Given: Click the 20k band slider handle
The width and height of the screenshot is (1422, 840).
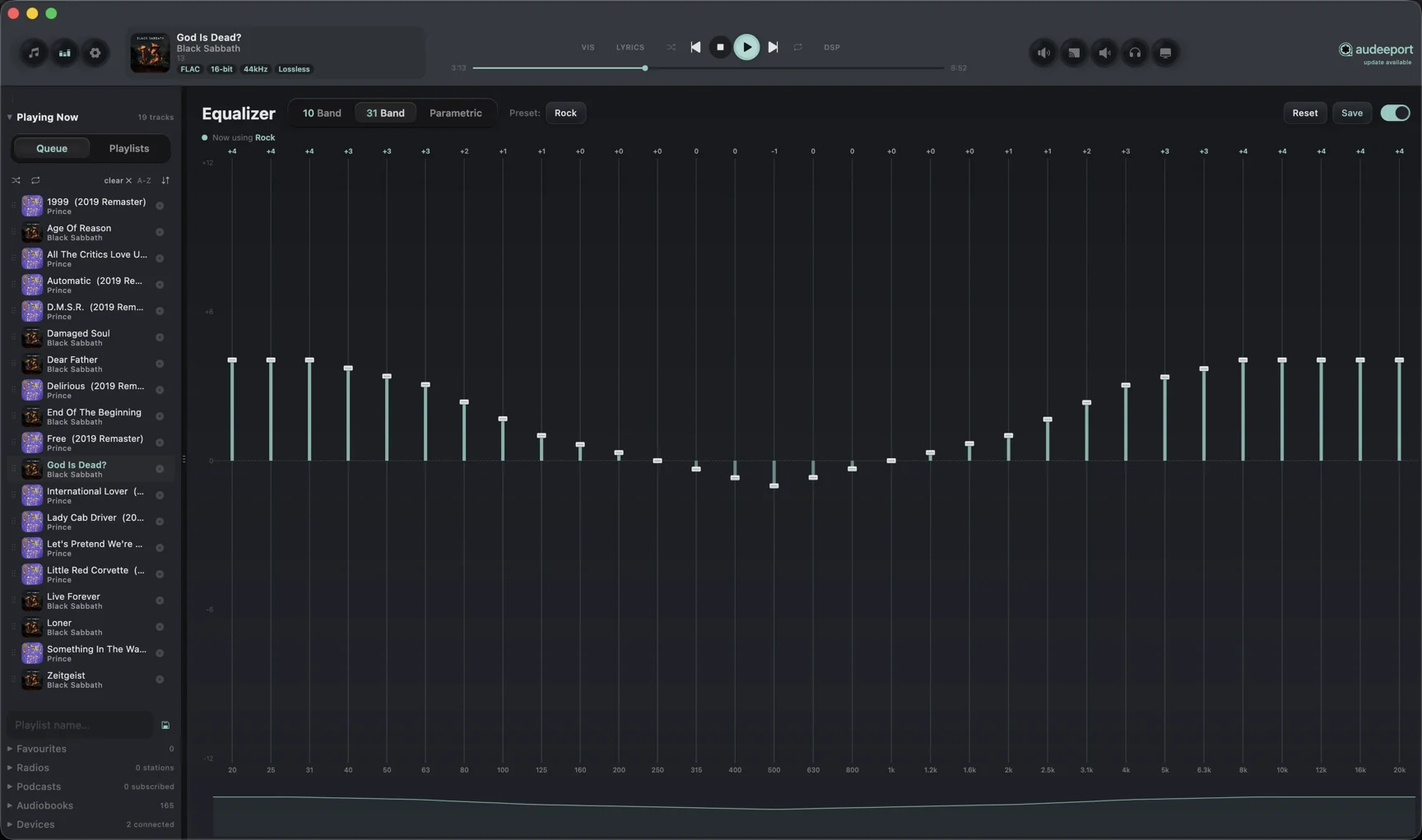Looking at the screenshot, I should [x=1399, y=360].
